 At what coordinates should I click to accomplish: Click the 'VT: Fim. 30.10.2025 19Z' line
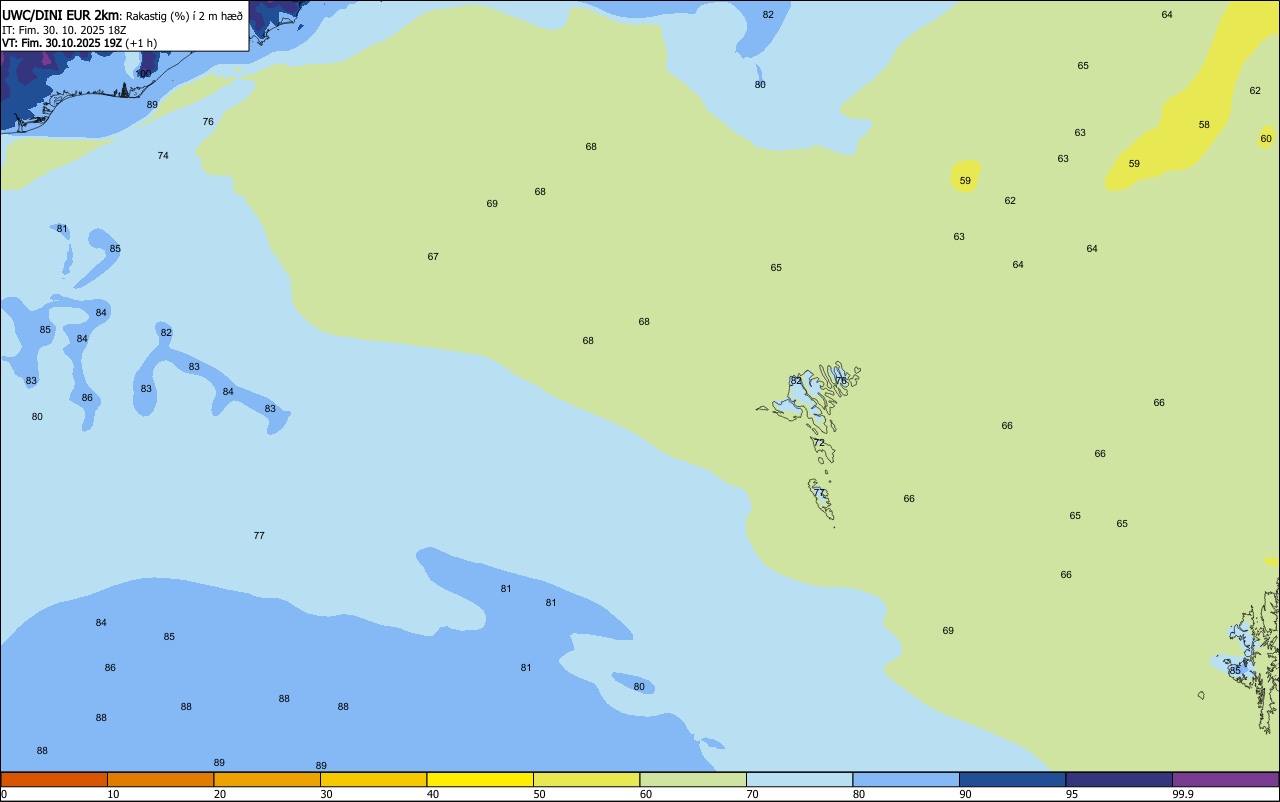click(62, 43)
